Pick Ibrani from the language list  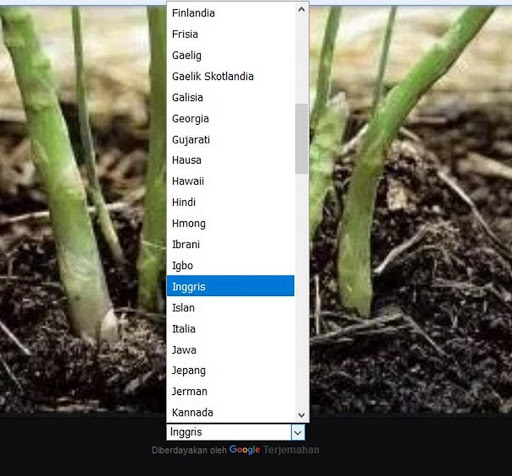click(230, 244)
